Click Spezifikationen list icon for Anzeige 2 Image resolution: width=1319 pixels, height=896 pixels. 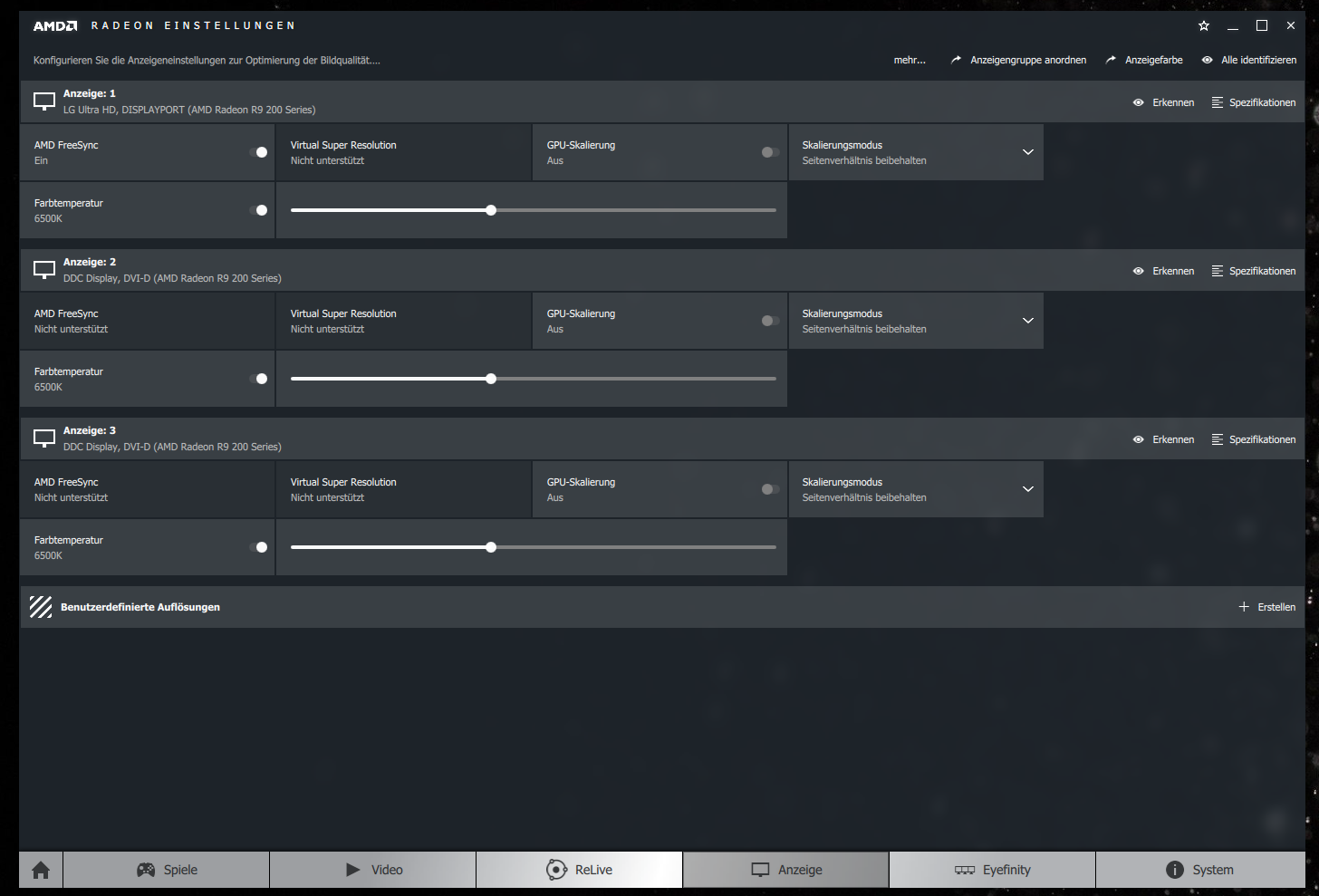[x=1218, y=271]
